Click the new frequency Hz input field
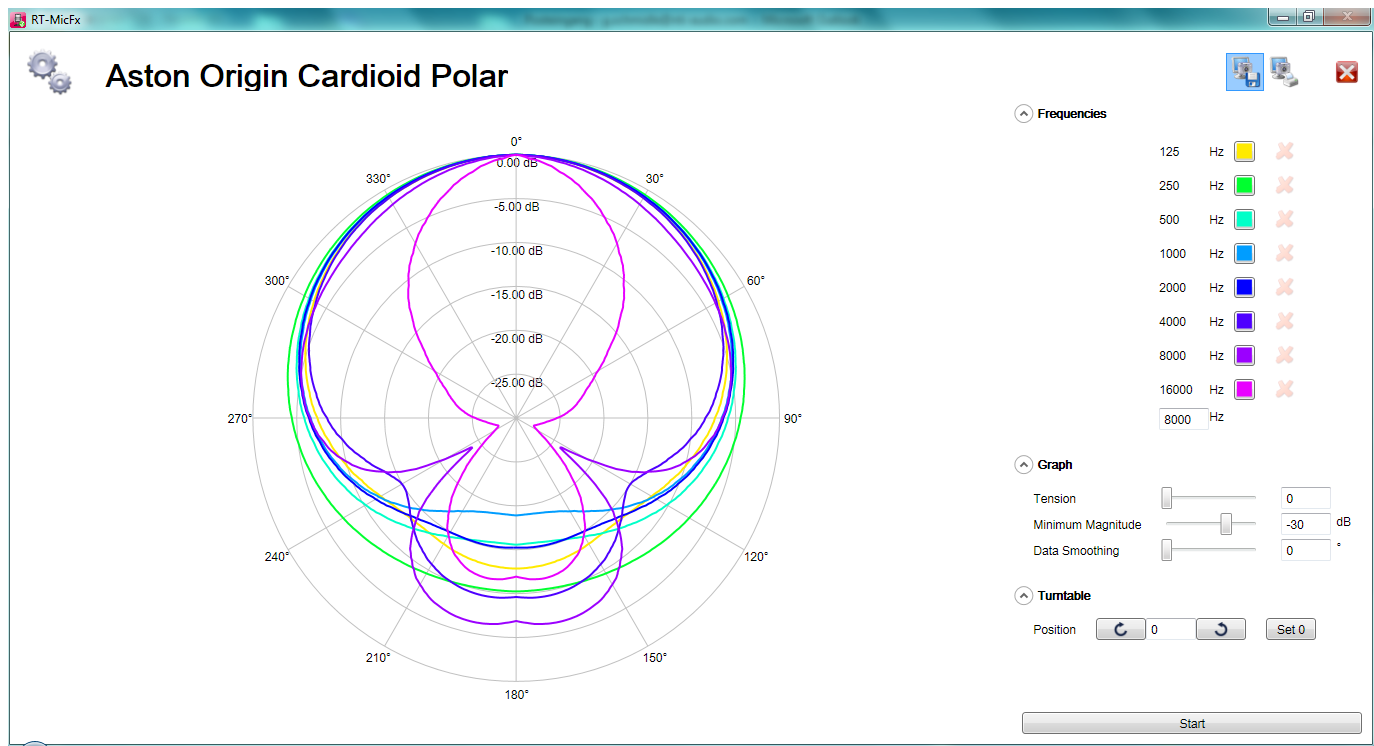The height and width of the screenshot is (746, 1374). 1183,420
